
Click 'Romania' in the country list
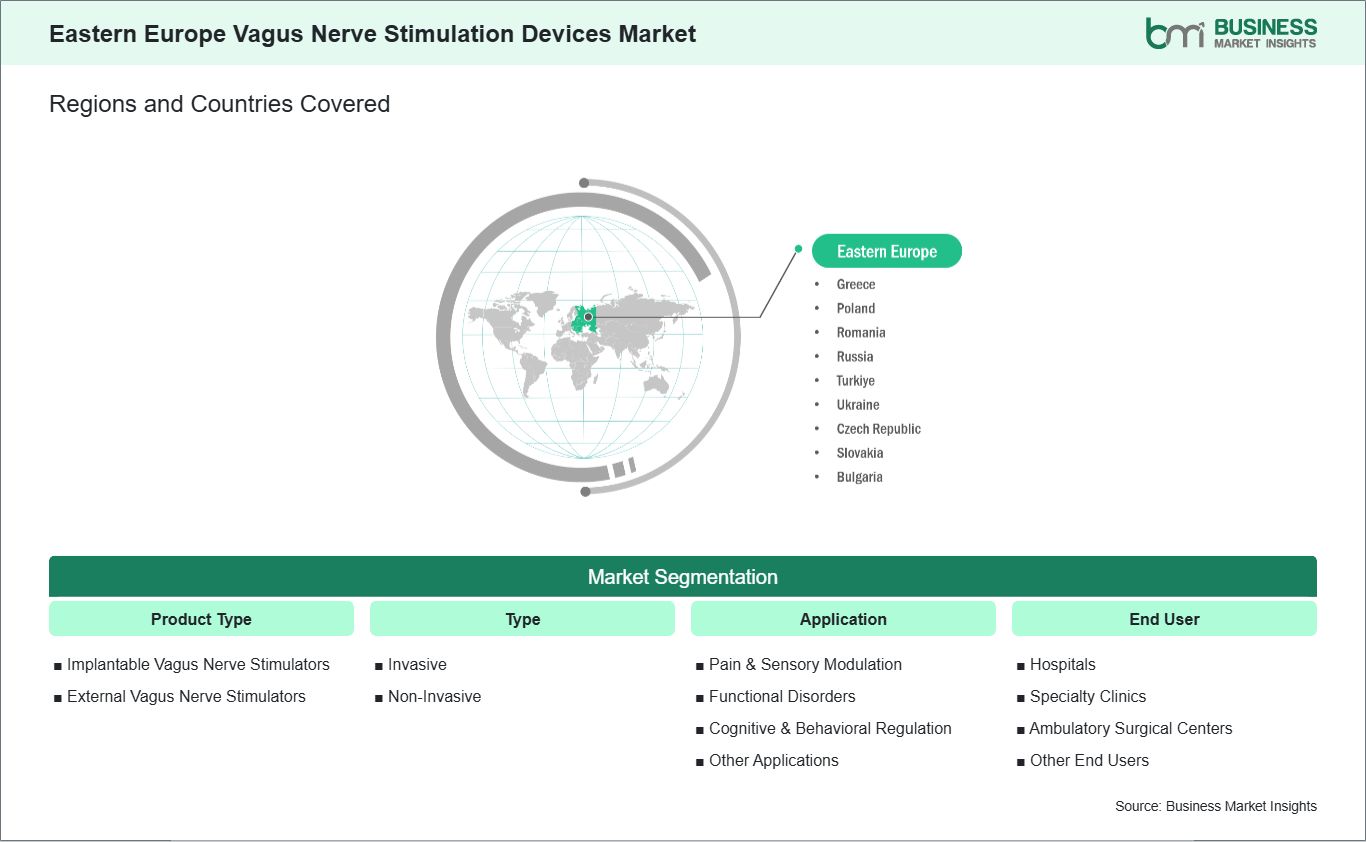pyautogui.click(x=861, y=332)
